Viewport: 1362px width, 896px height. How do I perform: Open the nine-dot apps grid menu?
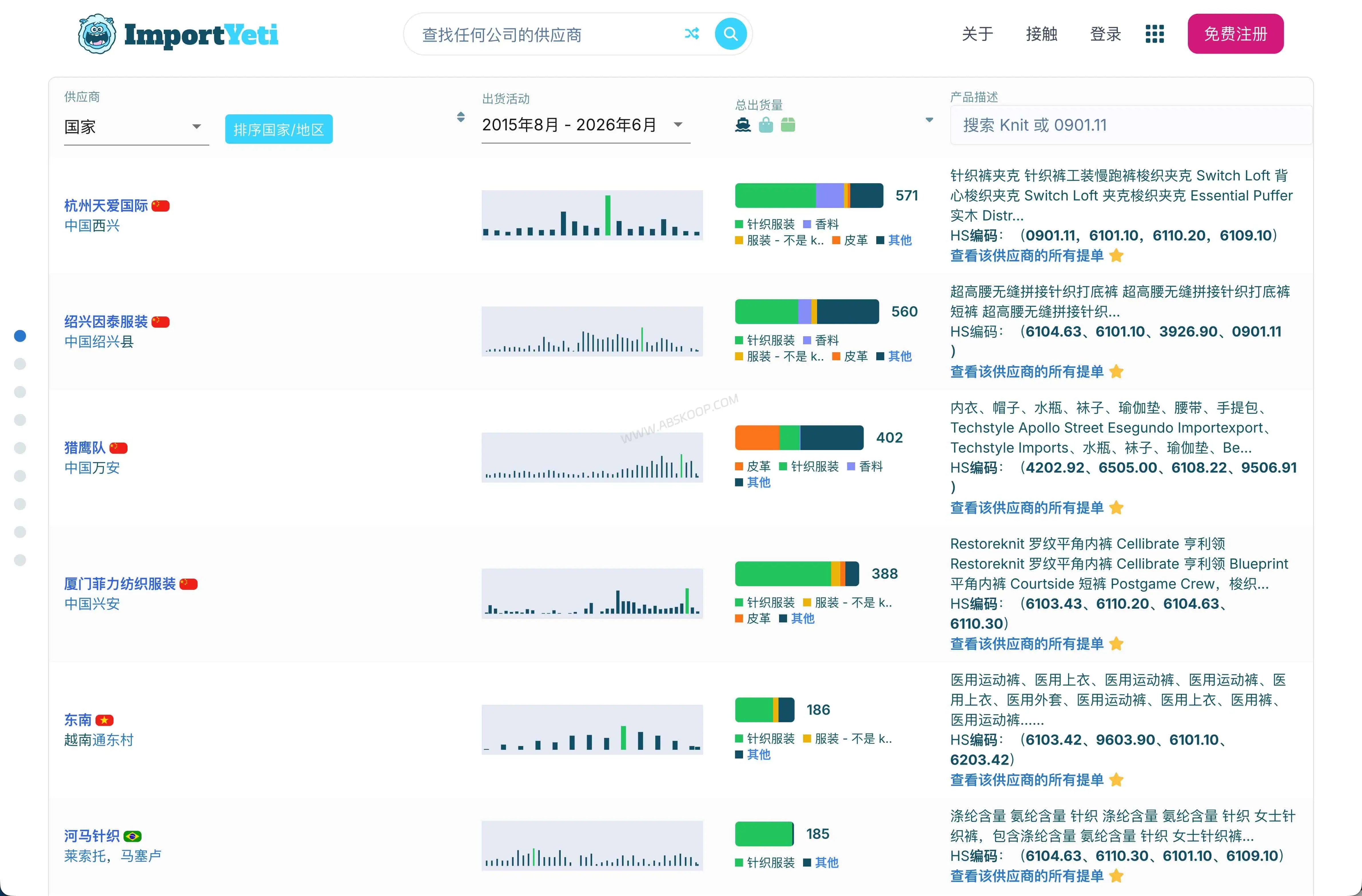pyautogui.click(x=1155, y=34)
